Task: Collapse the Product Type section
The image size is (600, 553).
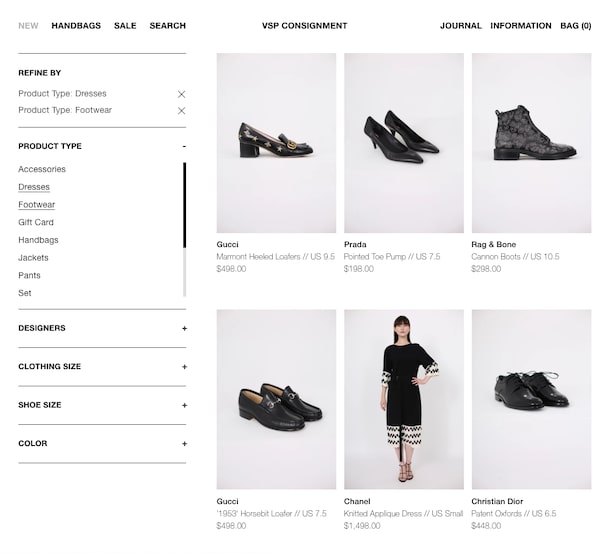Action: [x=184, y=146]
